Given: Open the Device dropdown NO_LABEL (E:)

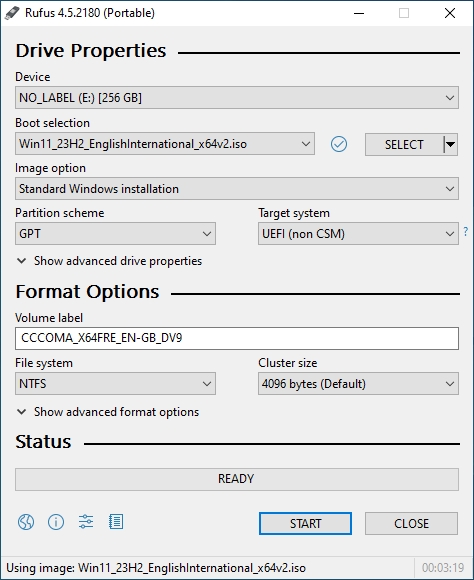Looking at the screenshot, I should coord(237,98).
